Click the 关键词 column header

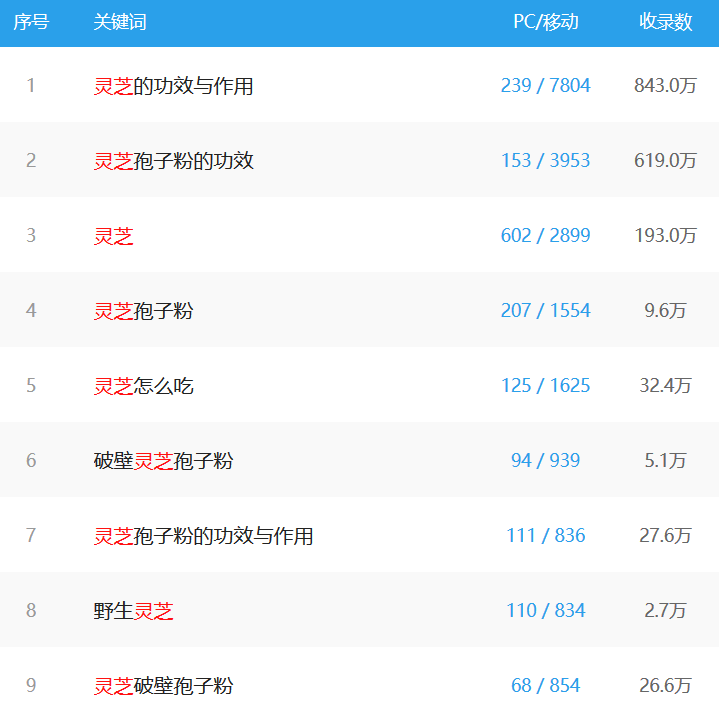click(x=120, y=22)
